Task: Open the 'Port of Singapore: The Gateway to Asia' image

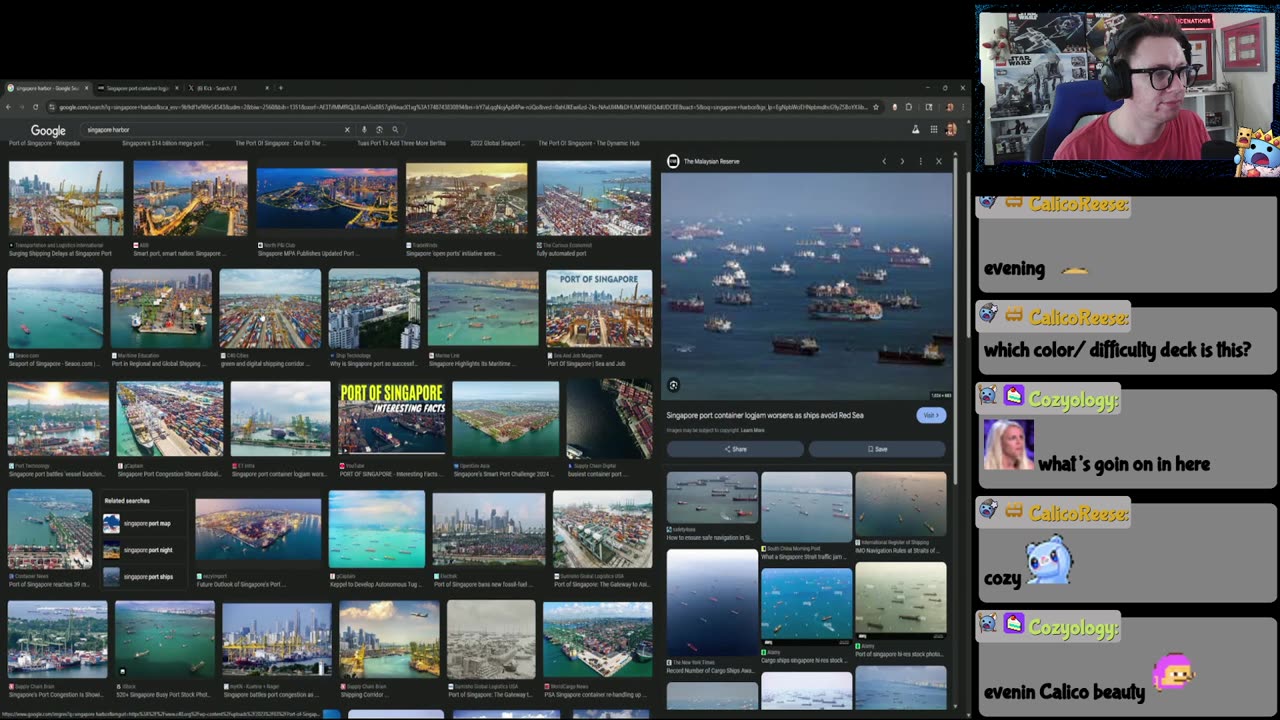Action: point(603,529)
